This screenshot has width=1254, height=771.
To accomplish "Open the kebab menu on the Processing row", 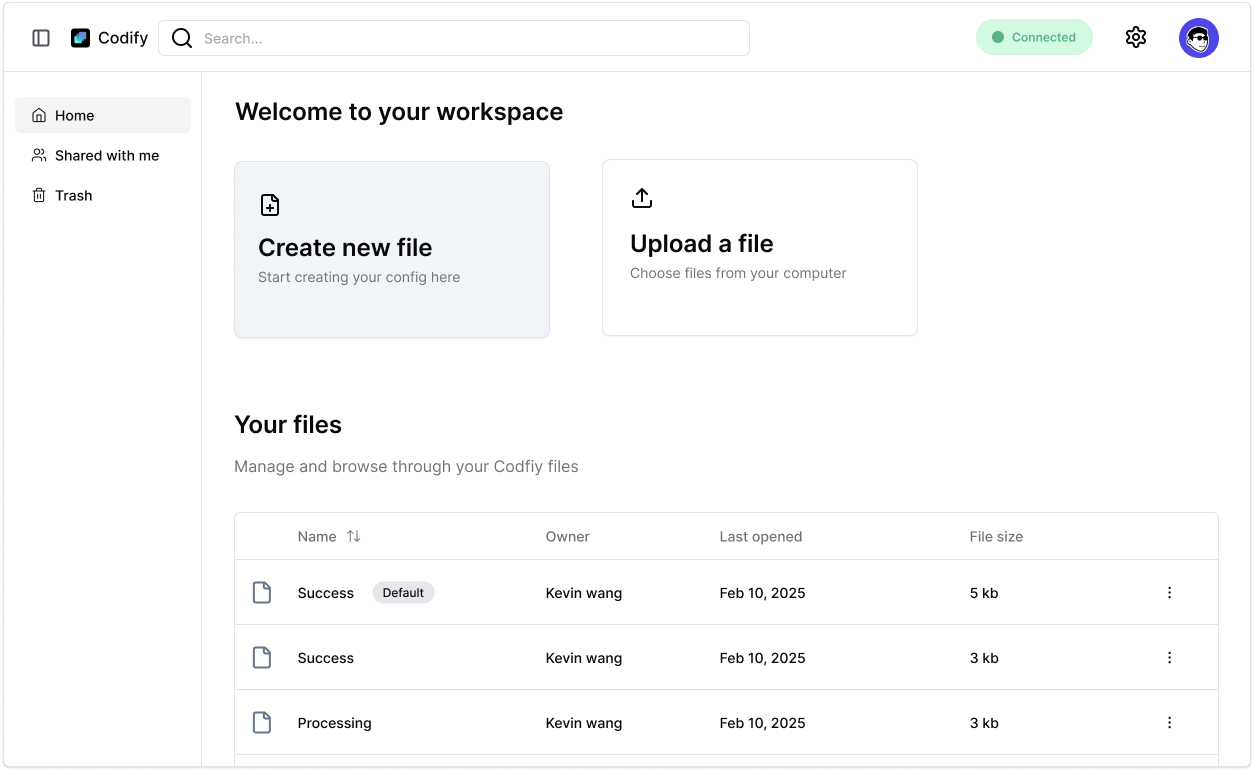I will pyautogui.click(x=1169, y=722).
